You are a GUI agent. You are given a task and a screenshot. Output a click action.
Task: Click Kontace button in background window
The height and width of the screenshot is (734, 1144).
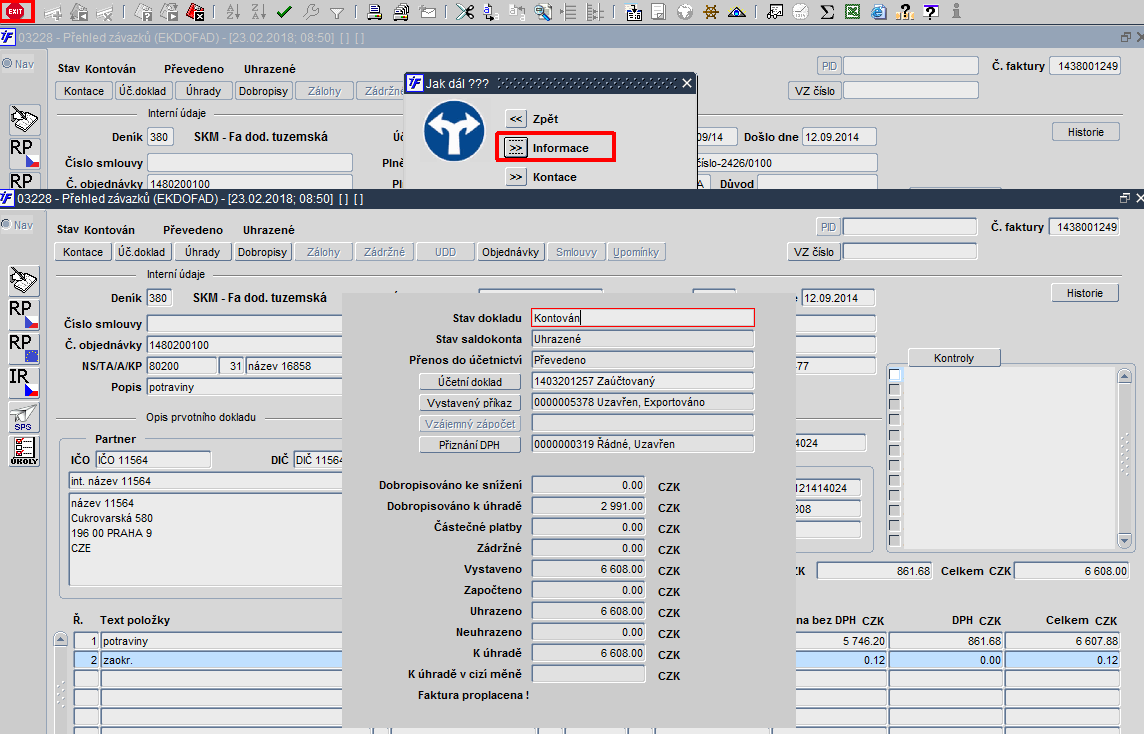(x=84, y=90)
